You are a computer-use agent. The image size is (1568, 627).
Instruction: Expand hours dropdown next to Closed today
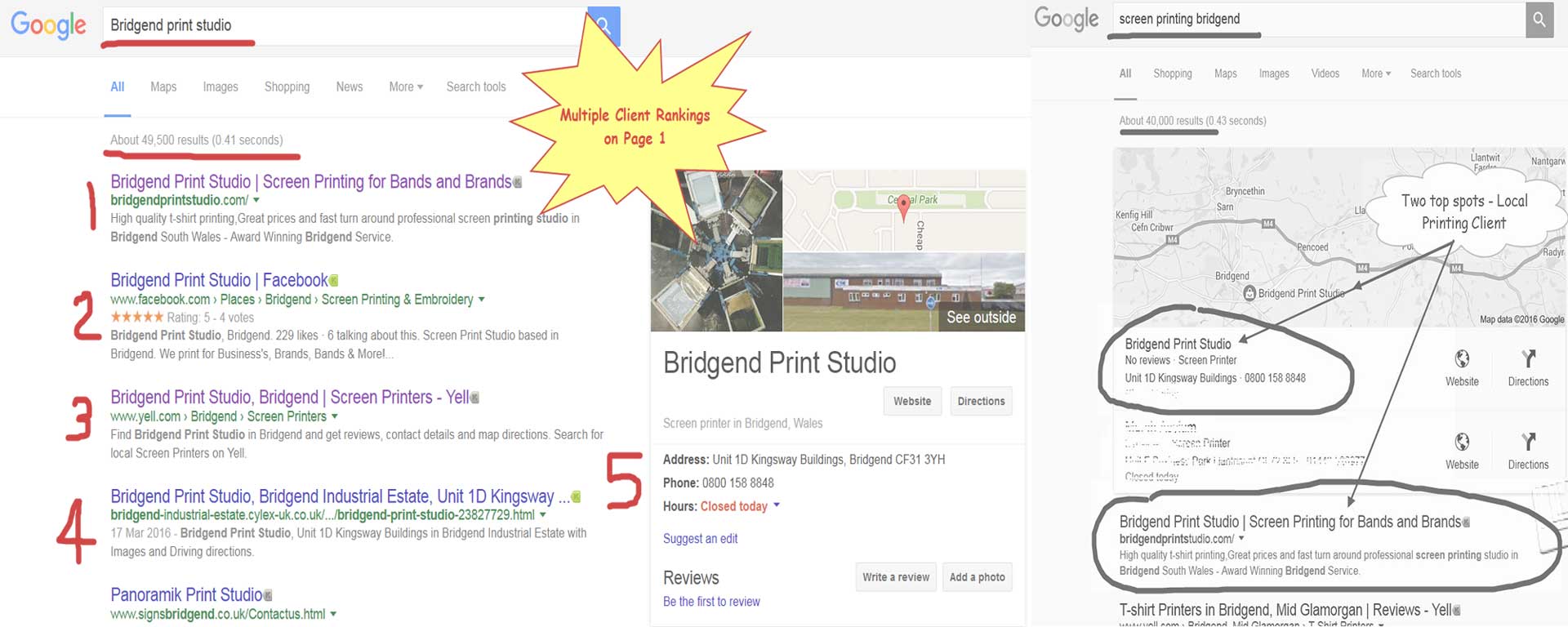777,505
